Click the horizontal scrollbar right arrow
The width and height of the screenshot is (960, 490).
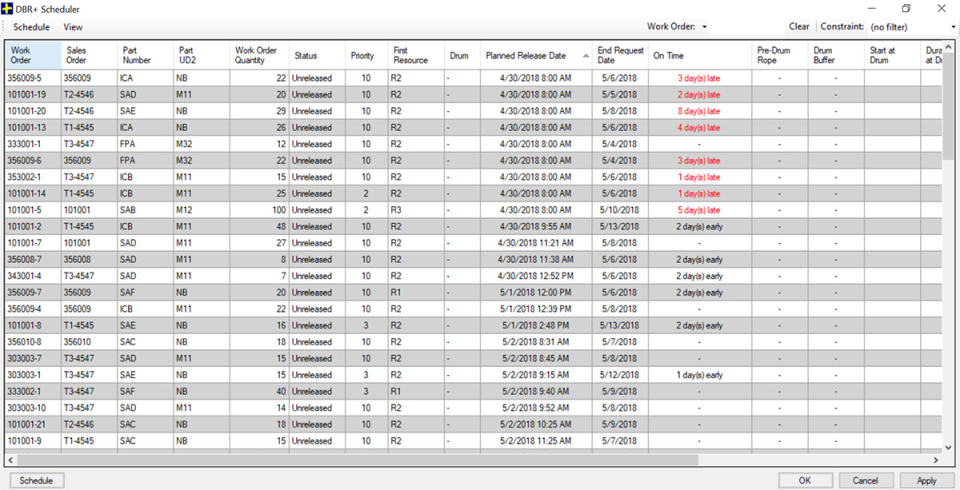936,459
